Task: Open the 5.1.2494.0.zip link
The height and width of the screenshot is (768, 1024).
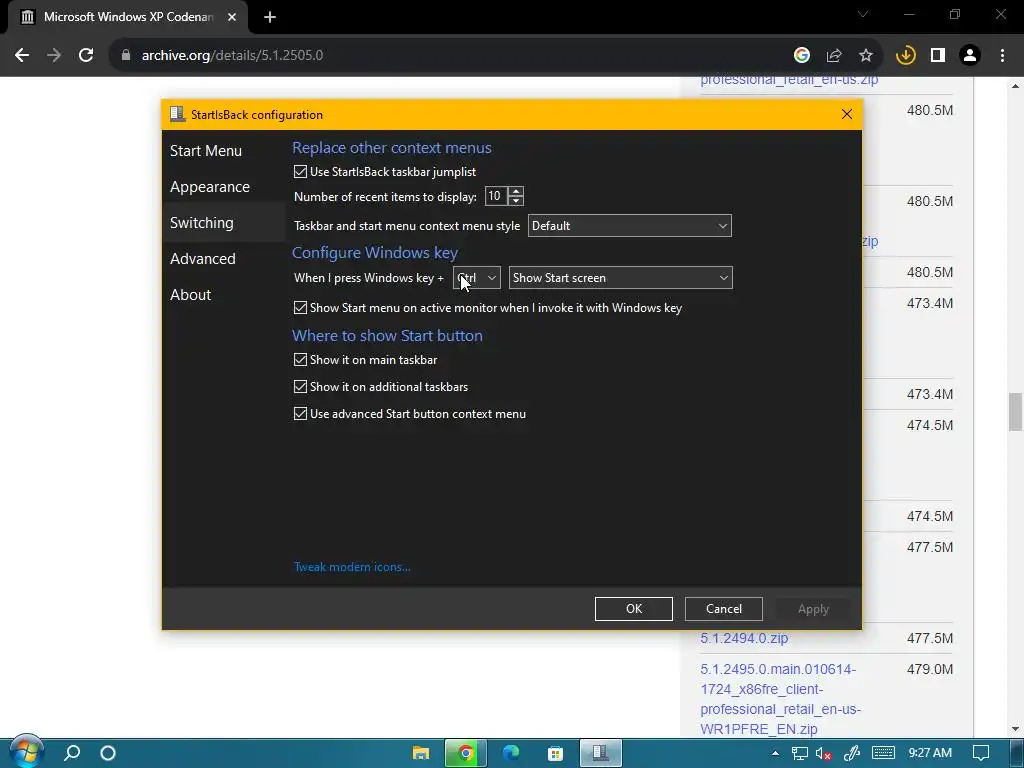Action: (x=744, y=638)
